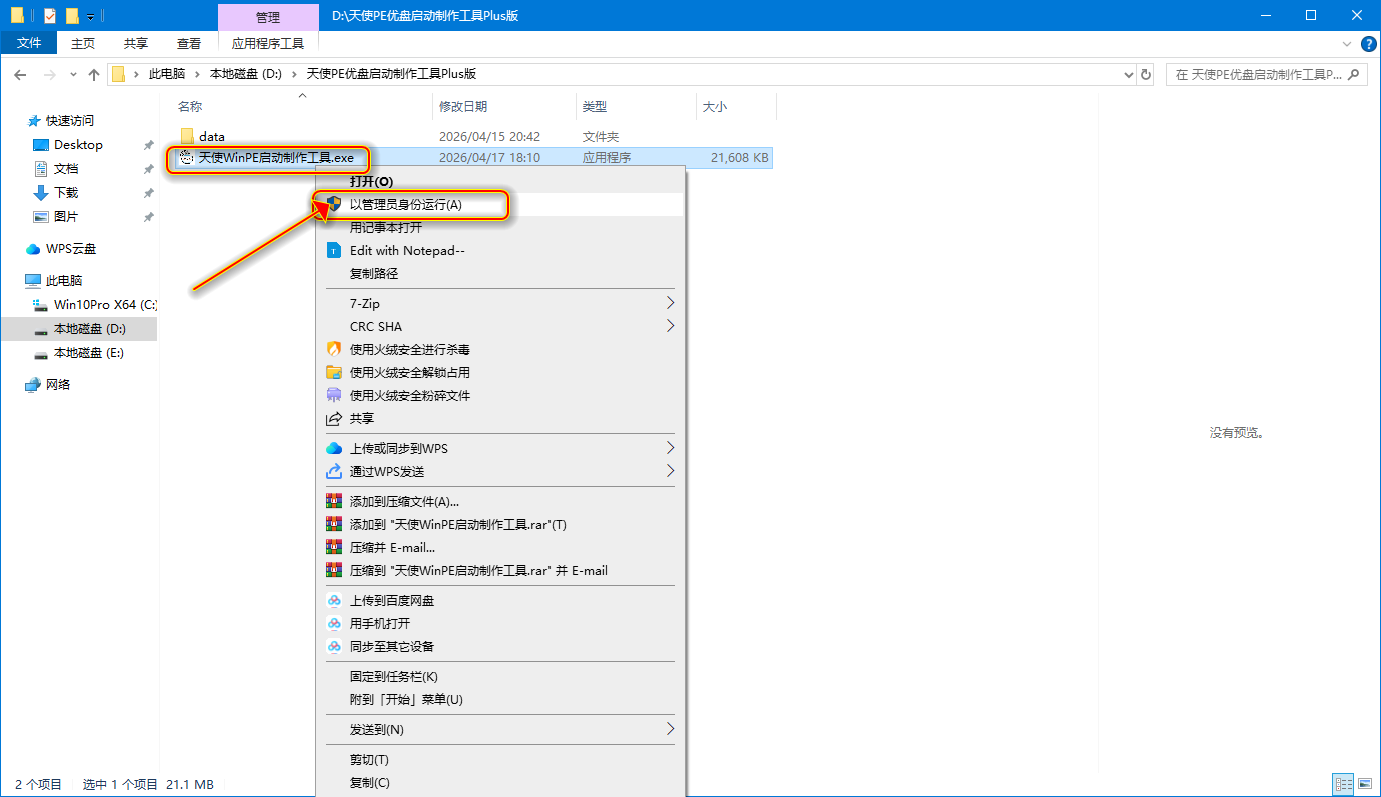This screenshot has height=797, width=1381.
Task: Open the 文件 ribbon tab
Action: tap(29, 43)
